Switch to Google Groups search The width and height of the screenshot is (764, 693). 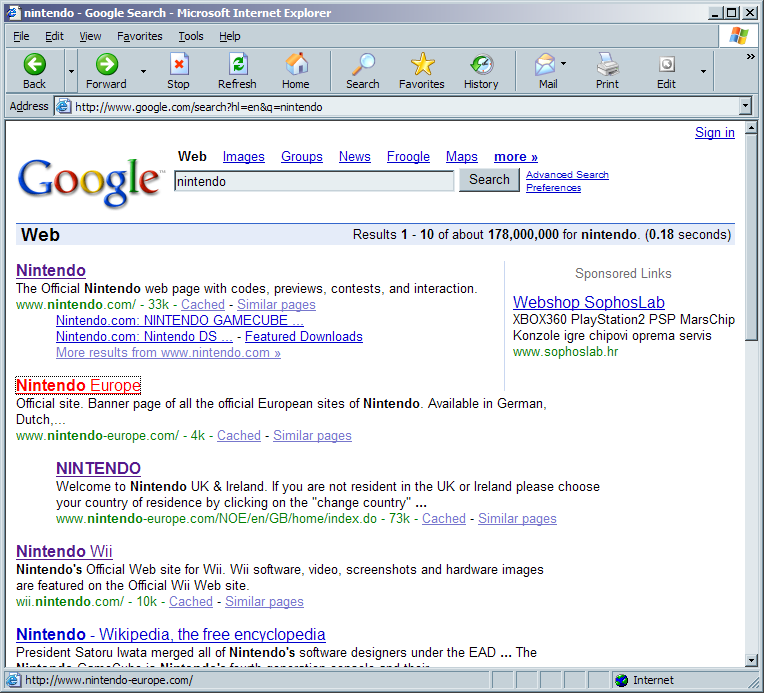tap(302, 156)
